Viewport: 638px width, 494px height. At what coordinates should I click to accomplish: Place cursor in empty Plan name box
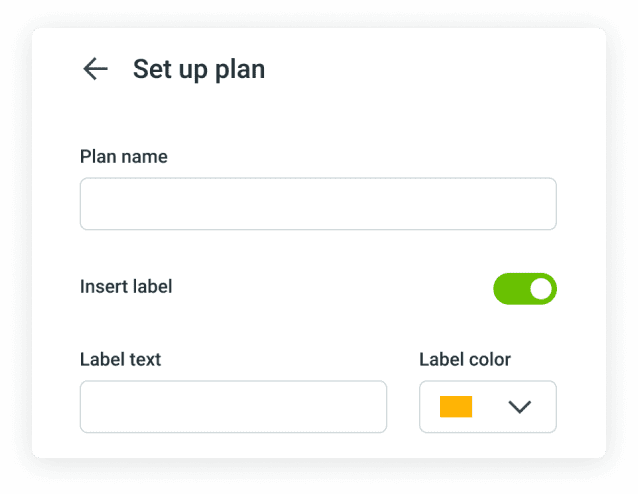coord(317,204)
